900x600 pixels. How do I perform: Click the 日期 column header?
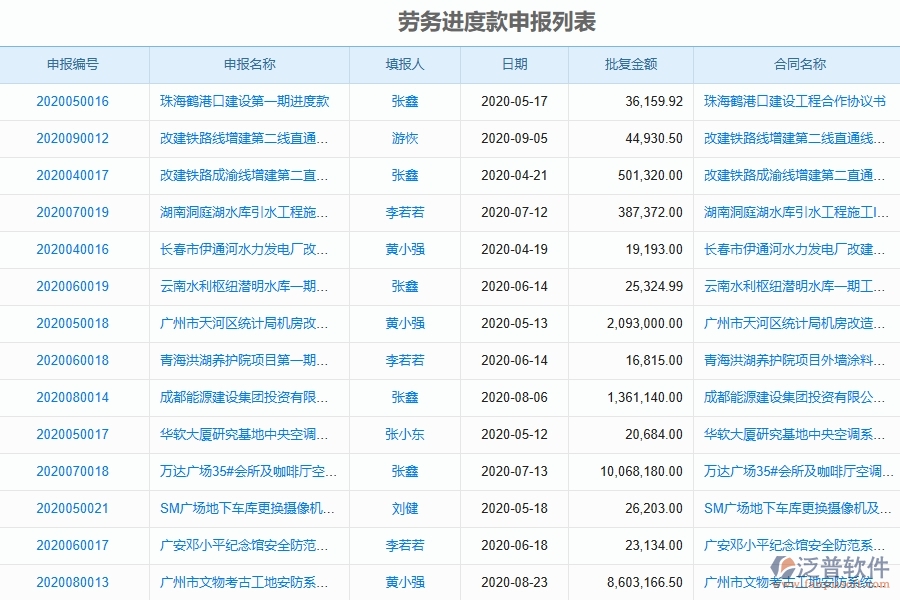coord(515,64)
